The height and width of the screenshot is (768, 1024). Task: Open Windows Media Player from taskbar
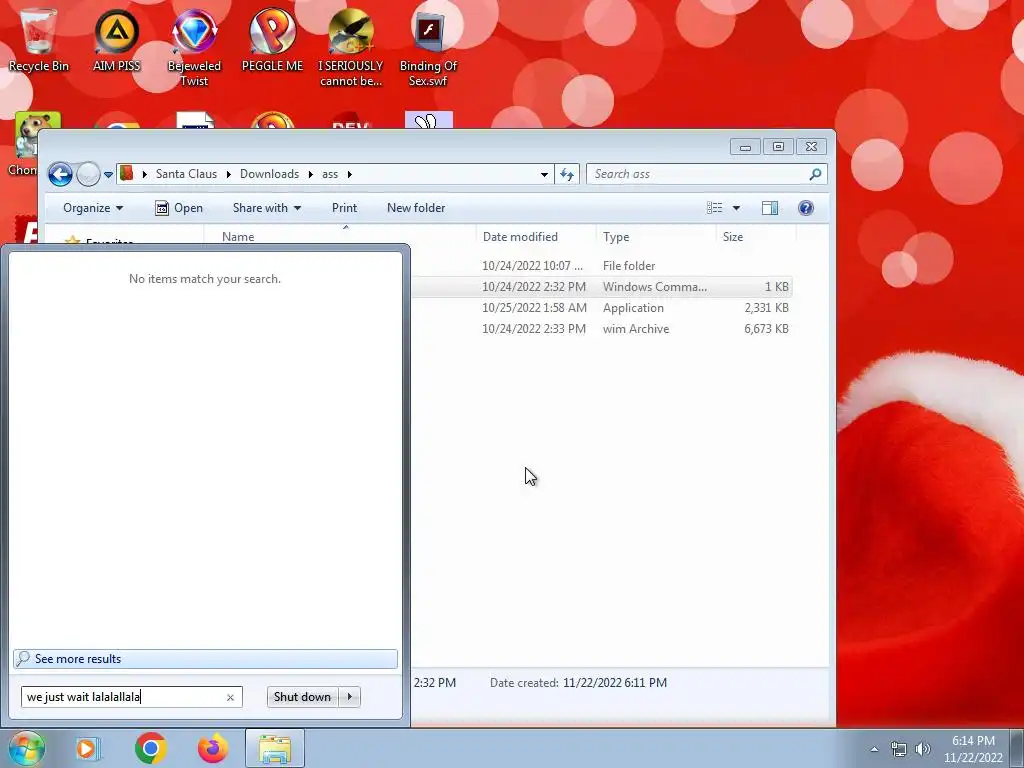[x=88, y=748]
